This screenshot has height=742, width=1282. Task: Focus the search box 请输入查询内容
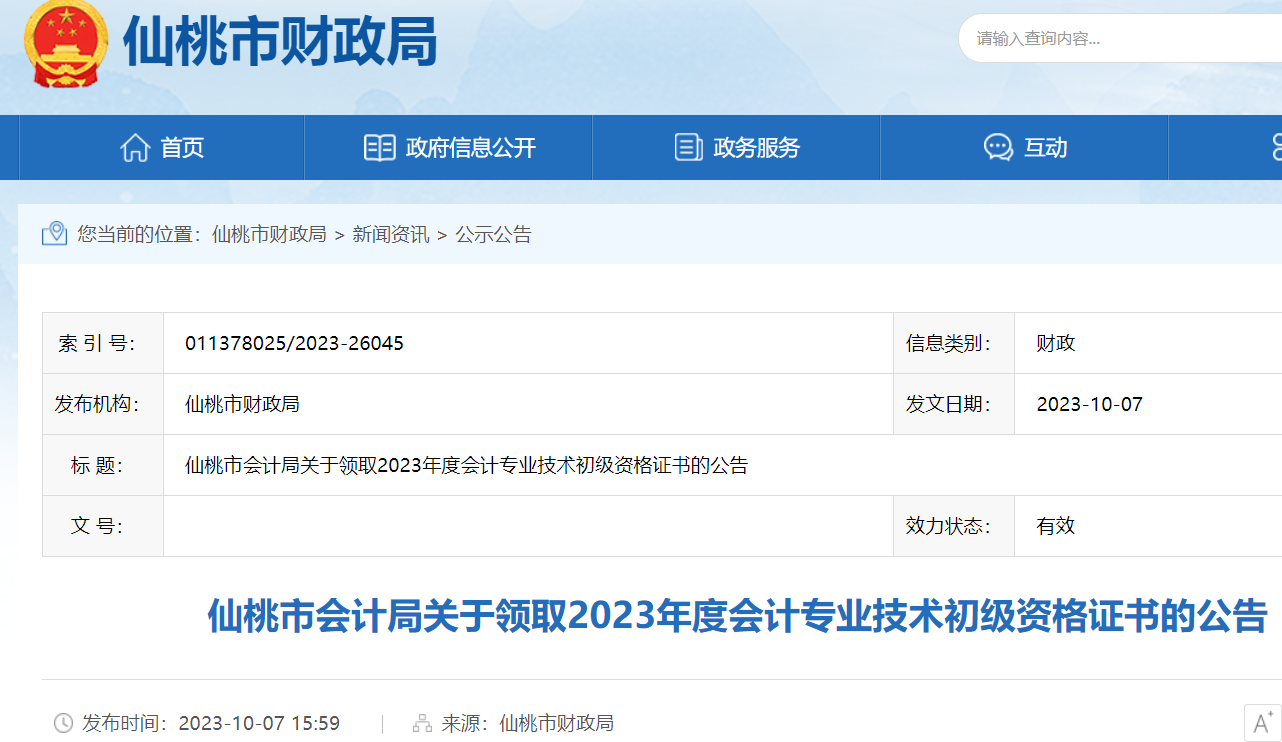tap(1120, 39)
